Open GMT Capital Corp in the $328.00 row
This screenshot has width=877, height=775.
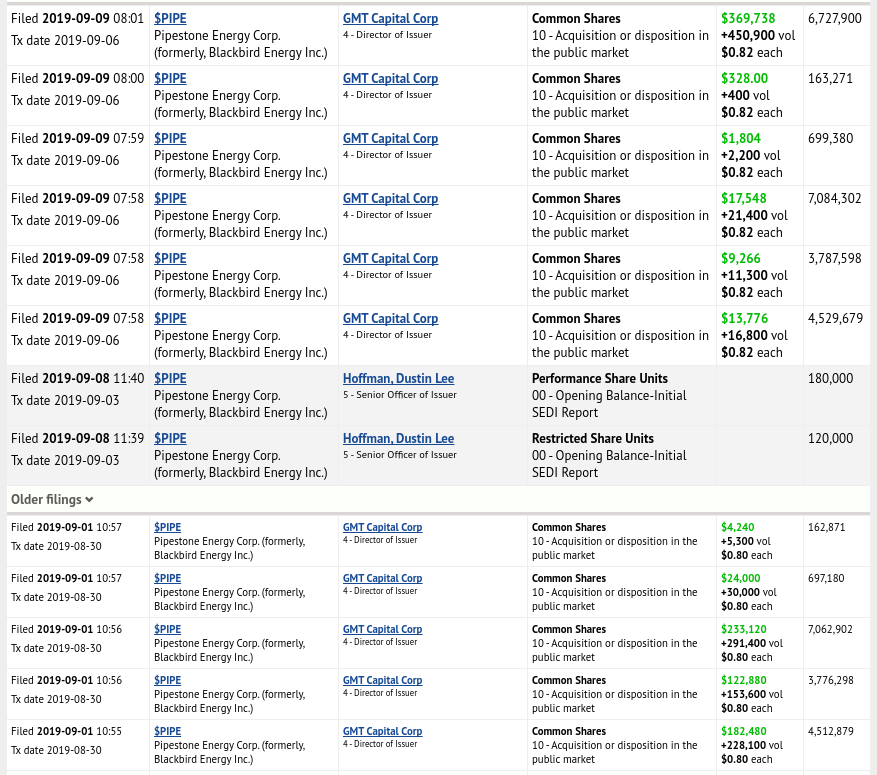pos(390,78)
